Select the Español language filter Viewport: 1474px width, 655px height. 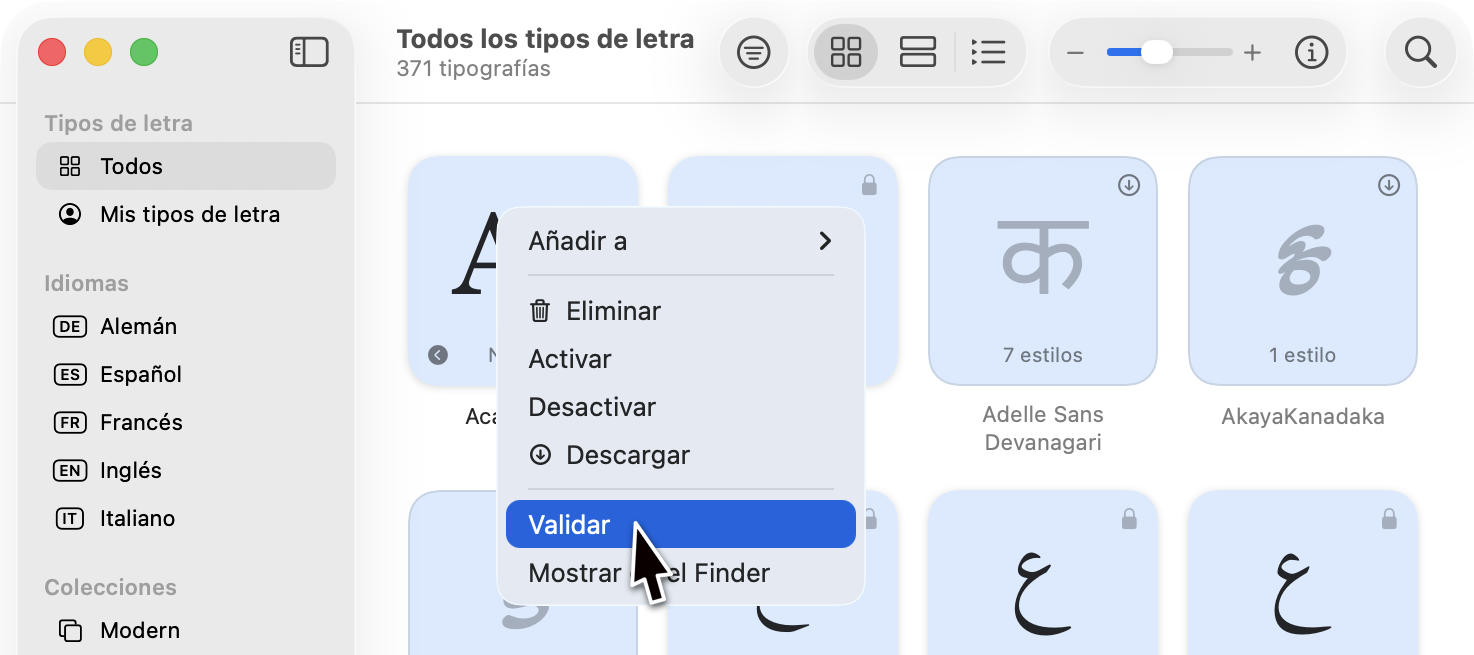(x=141, y=375)
